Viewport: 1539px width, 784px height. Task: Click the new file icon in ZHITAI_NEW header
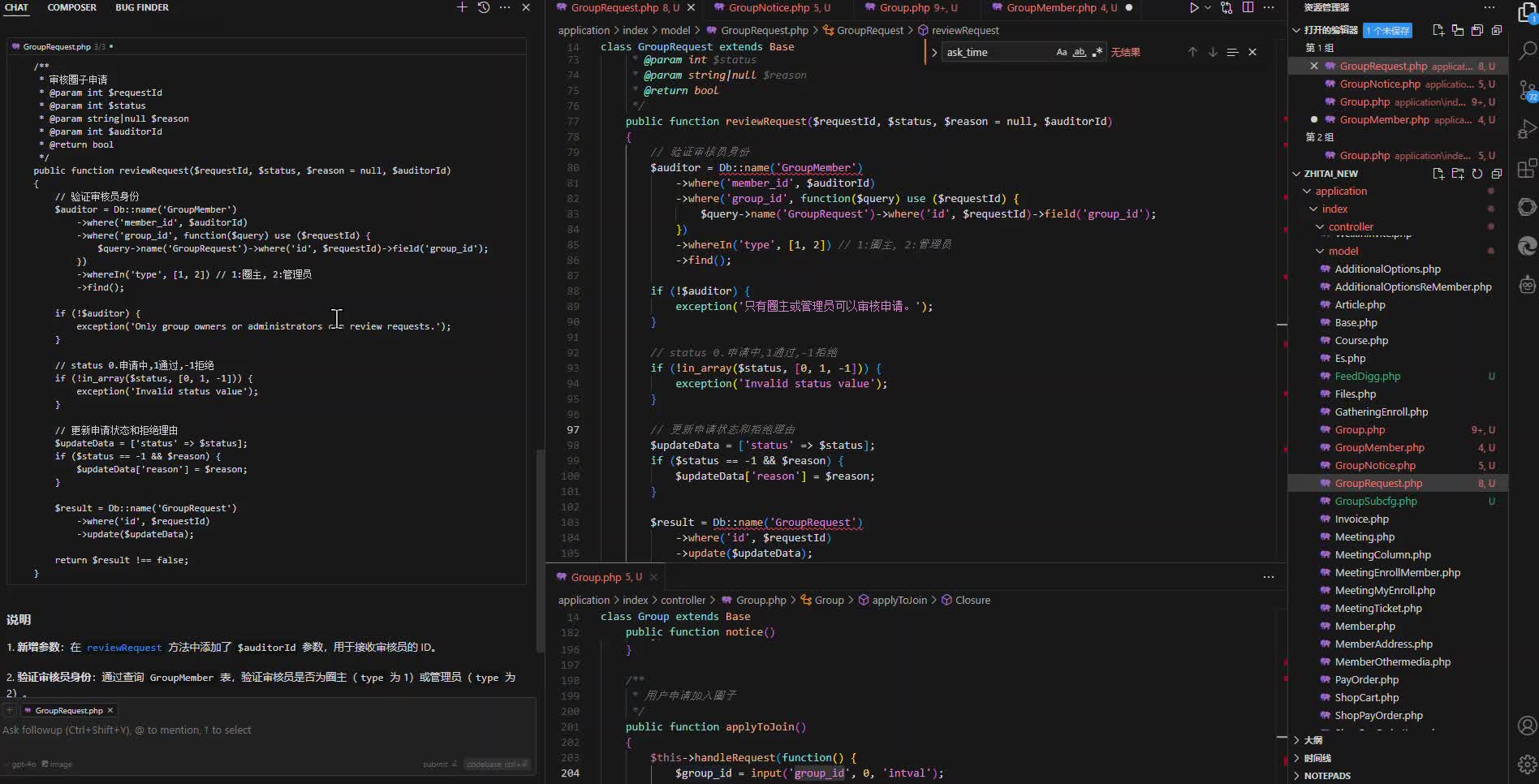1438,174
